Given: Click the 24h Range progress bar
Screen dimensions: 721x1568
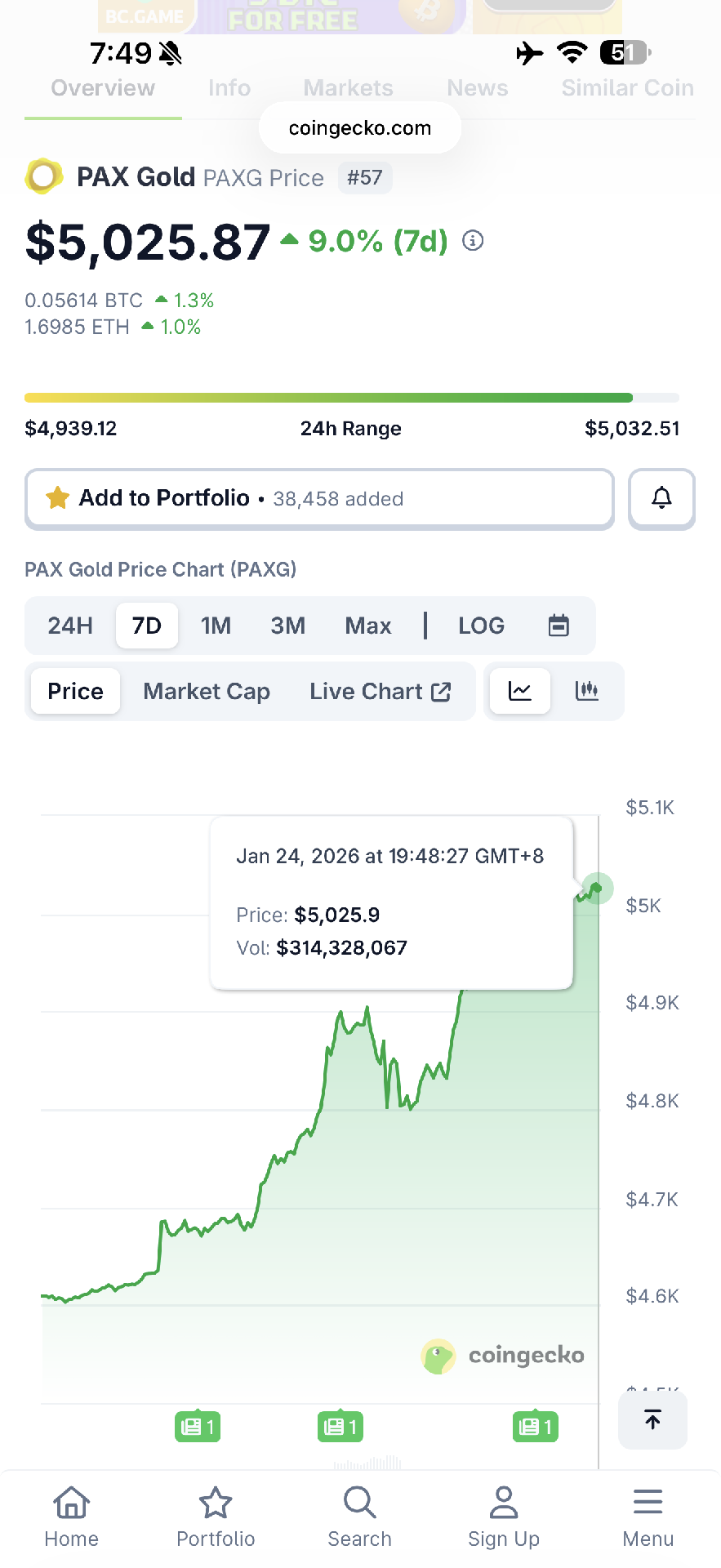Looking at the screenshot, I should [x=351, y=398].
